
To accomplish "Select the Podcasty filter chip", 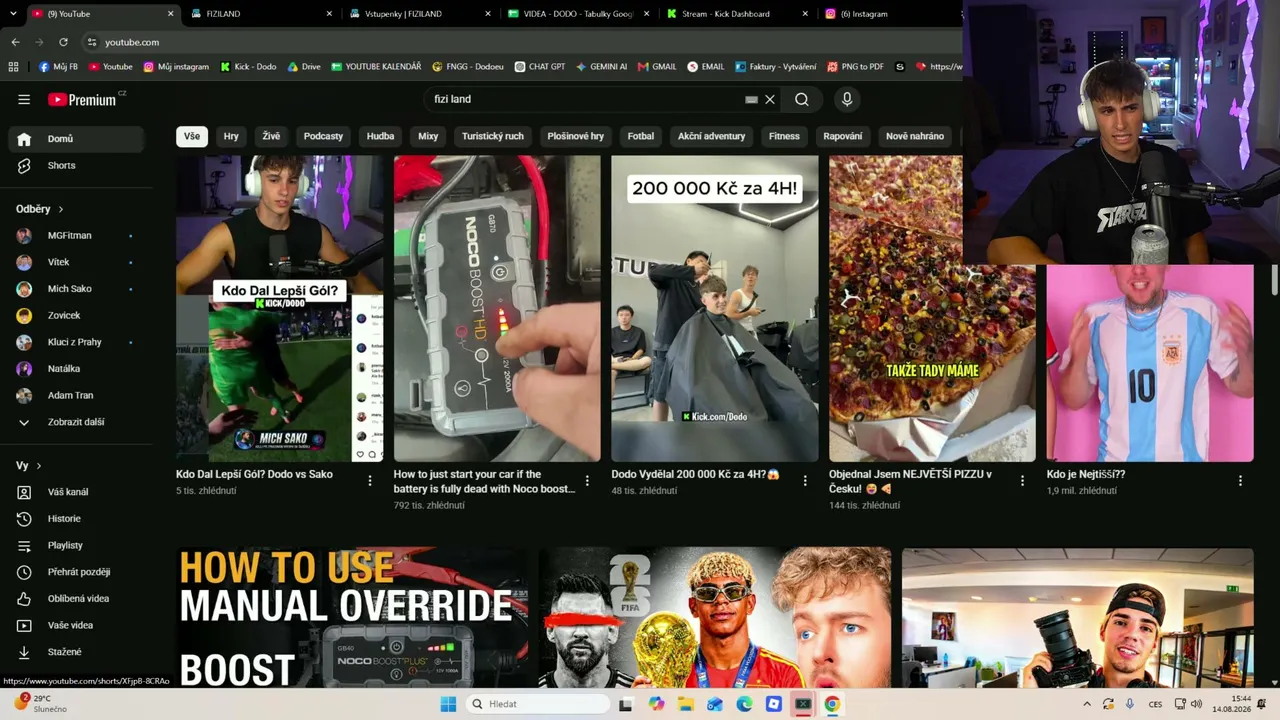I will click(x=323, y=136).
